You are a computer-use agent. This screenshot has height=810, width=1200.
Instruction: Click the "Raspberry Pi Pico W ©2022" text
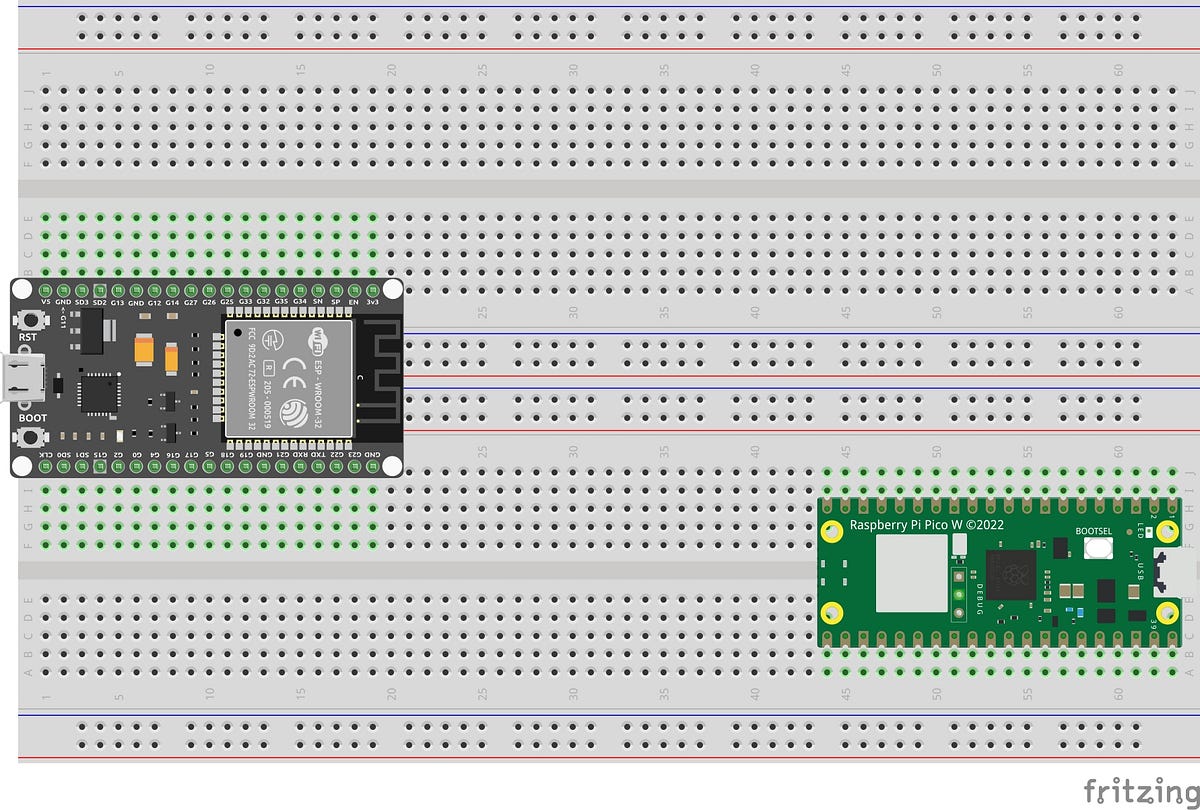[x=927, y=525]
